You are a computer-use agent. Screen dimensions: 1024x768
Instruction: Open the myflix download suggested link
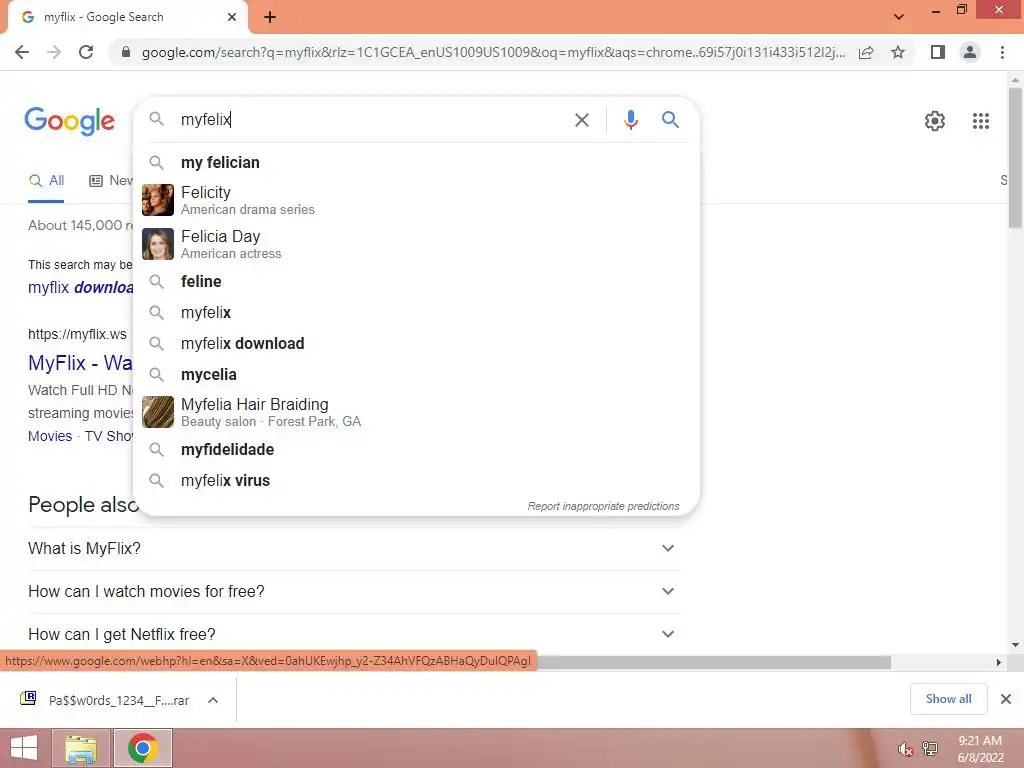pyautogui.click(x=81, y=287)
